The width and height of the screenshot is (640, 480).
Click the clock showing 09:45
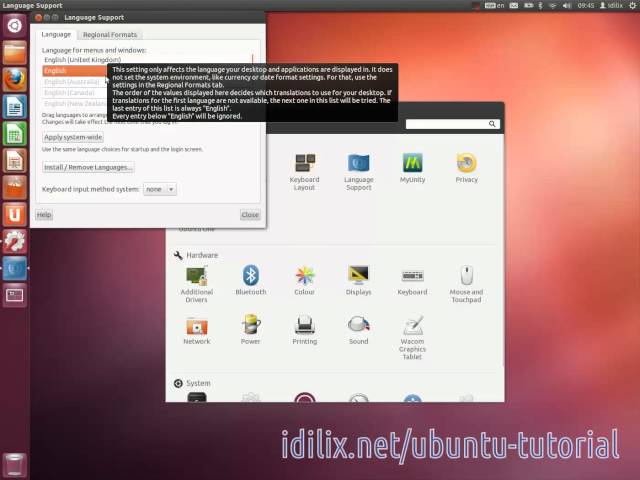[586, 5]
